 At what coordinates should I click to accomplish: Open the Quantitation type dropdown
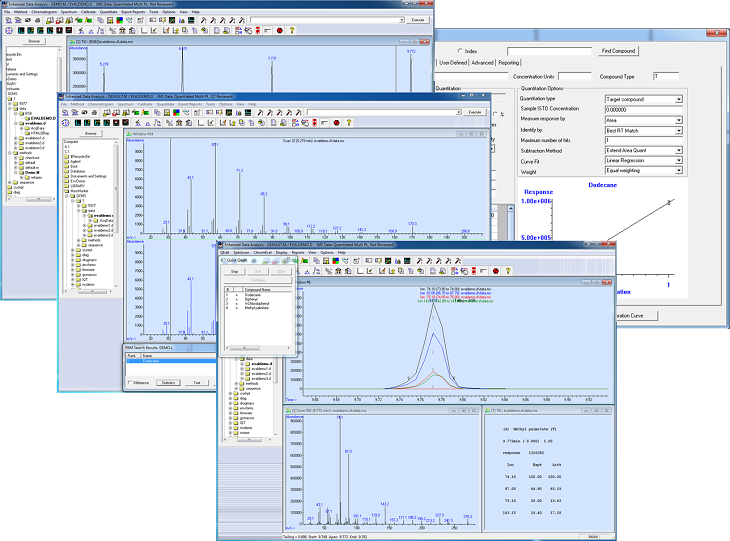point(678,99)
